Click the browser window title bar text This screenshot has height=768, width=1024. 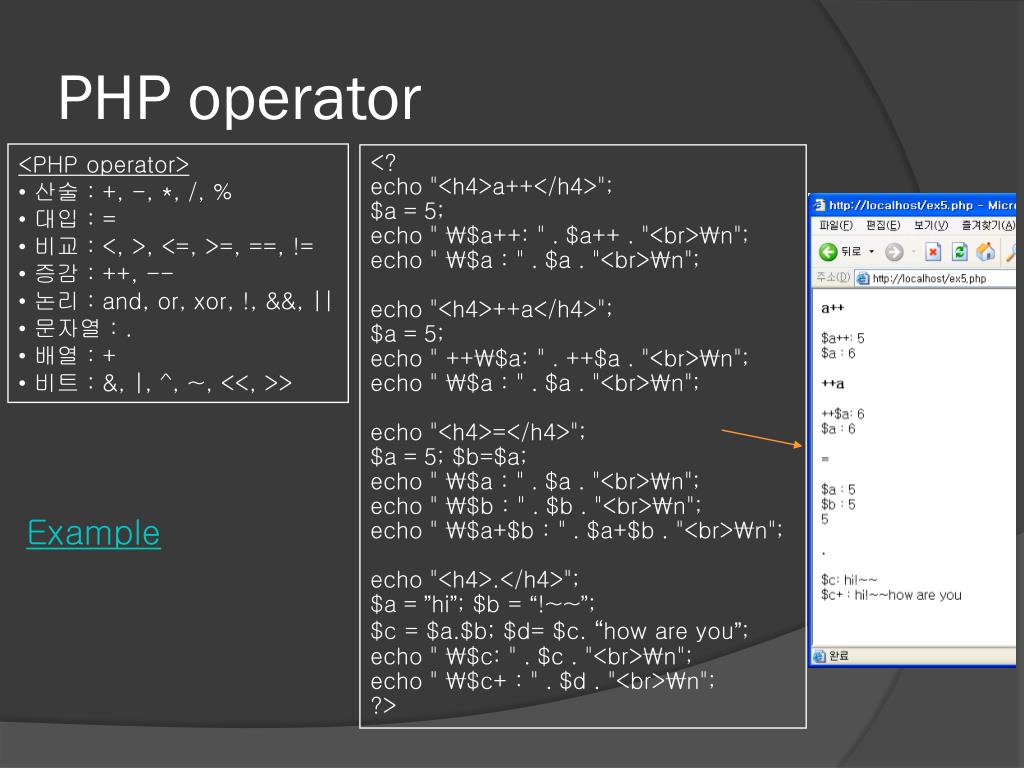(922, 205)
